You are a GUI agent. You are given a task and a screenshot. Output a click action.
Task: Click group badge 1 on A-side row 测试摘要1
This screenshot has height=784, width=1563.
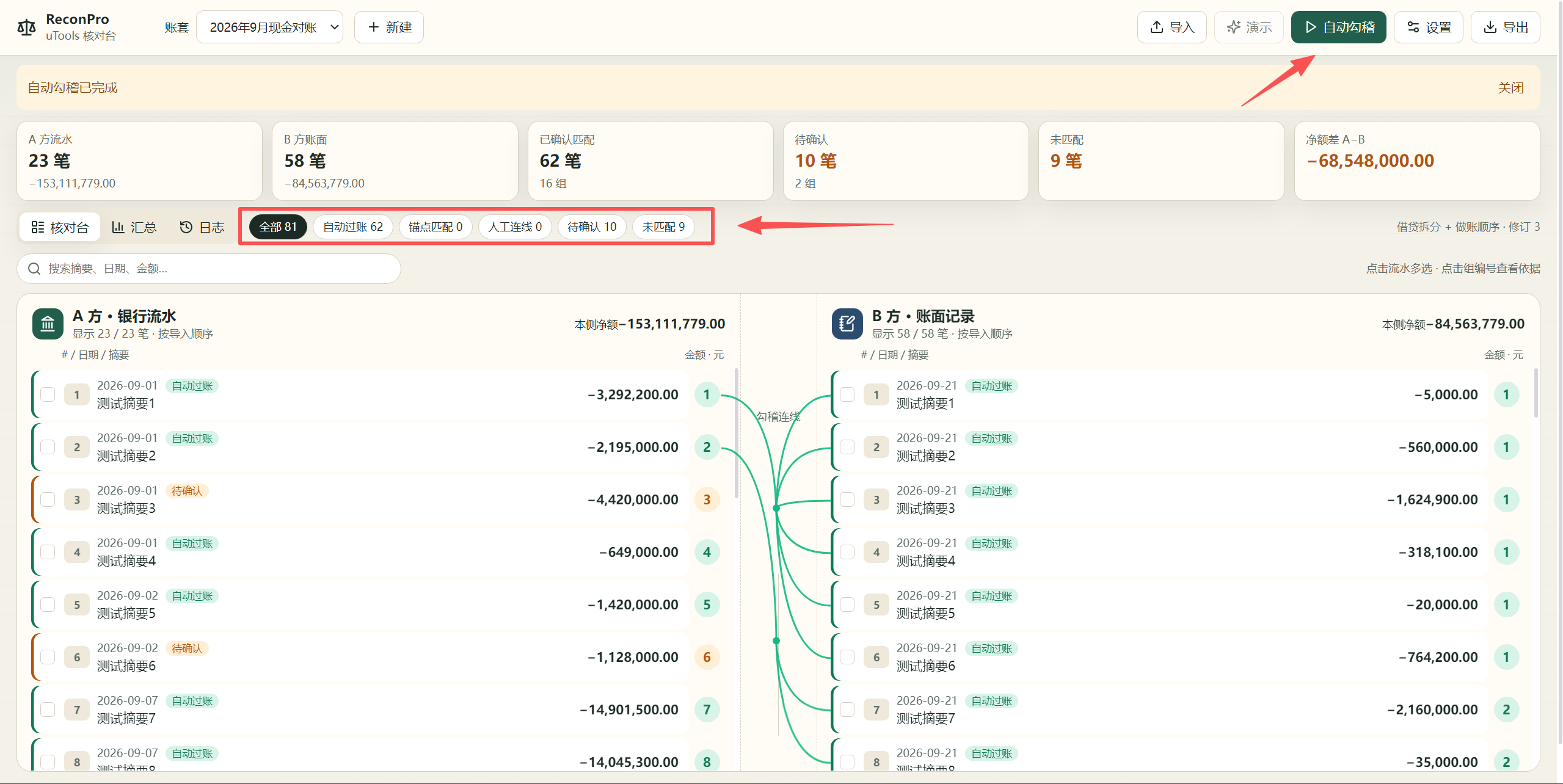[707, 394]
